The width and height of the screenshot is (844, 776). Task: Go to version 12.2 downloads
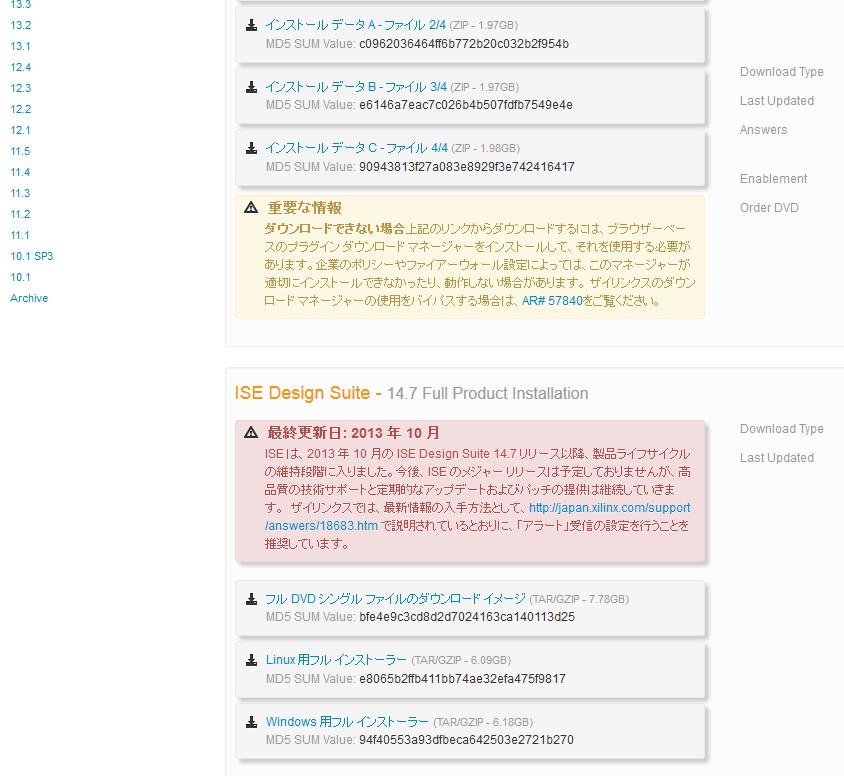click(20, 109)
